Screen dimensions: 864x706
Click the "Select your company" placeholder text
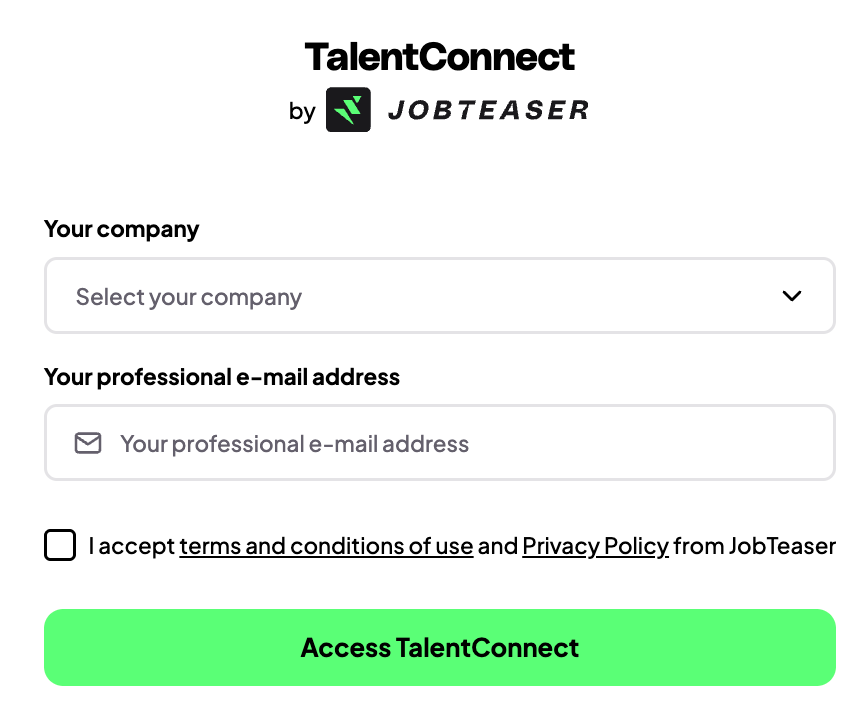(189, 297)
